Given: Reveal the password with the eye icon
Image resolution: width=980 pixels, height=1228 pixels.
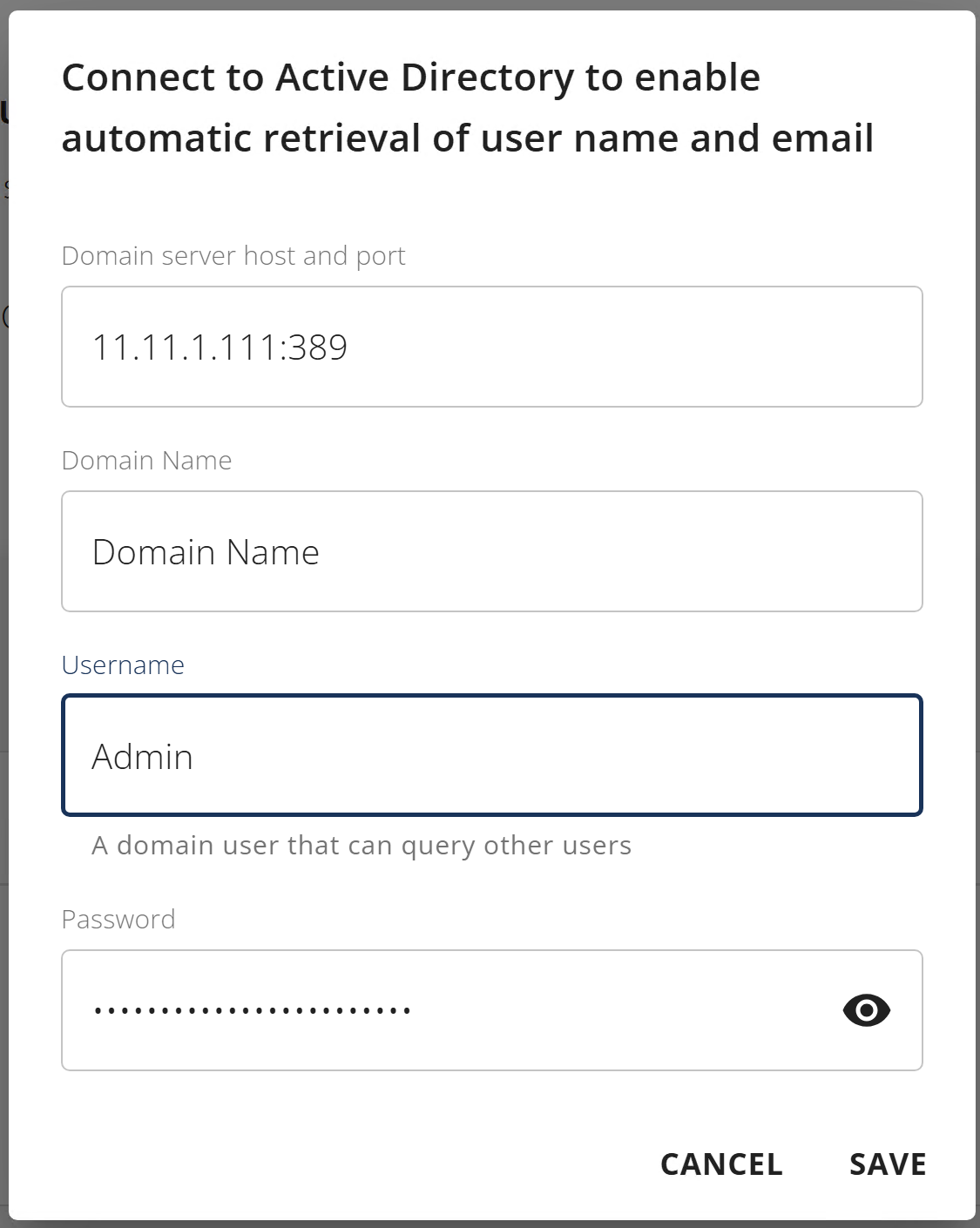Looking at the screenshot, I should (866, 1010).
